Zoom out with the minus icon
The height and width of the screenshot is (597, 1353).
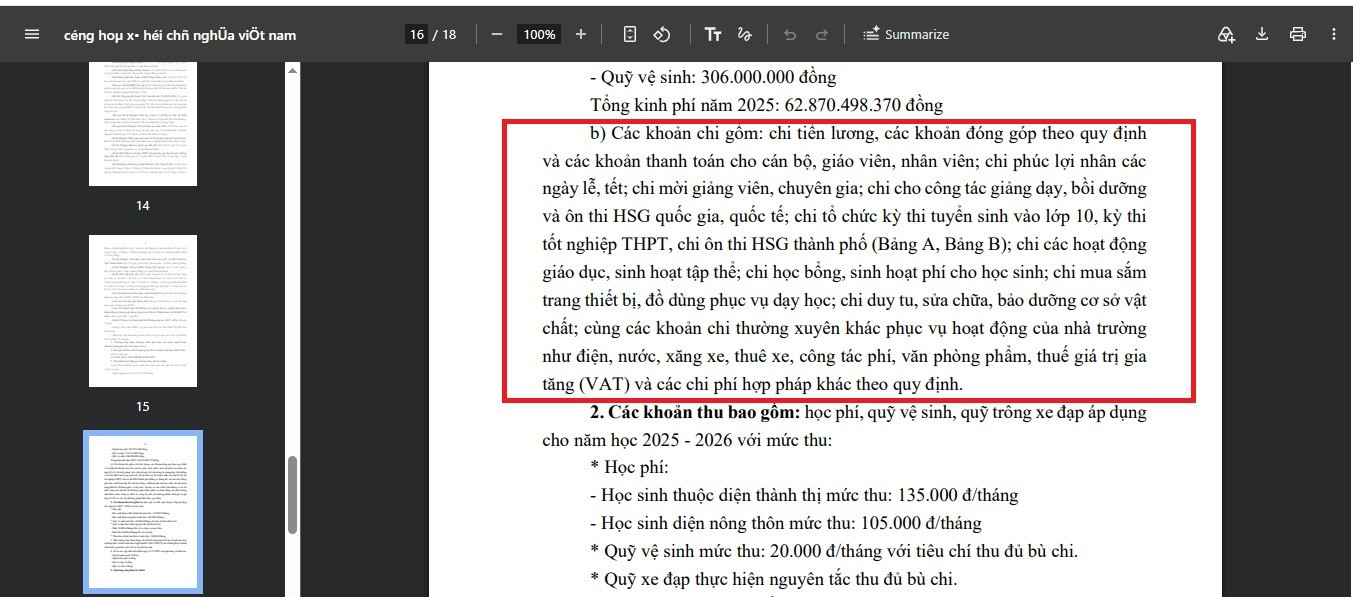497,34
